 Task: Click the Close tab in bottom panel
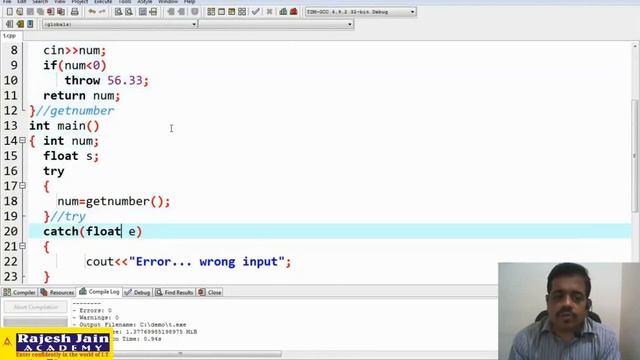[210, 292]
